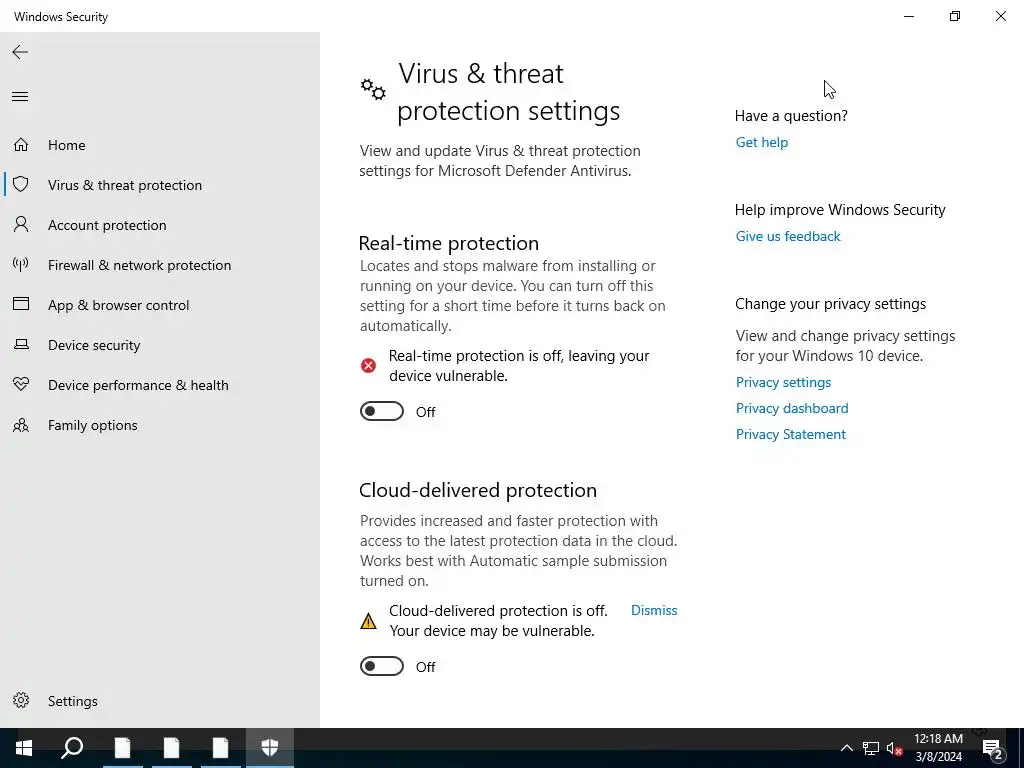Image resolution: width=1024 pixels, height=768 pixels.
Task: Click the taskbar clock showing 12:18 AM
Action: click(x=938, y=748)
